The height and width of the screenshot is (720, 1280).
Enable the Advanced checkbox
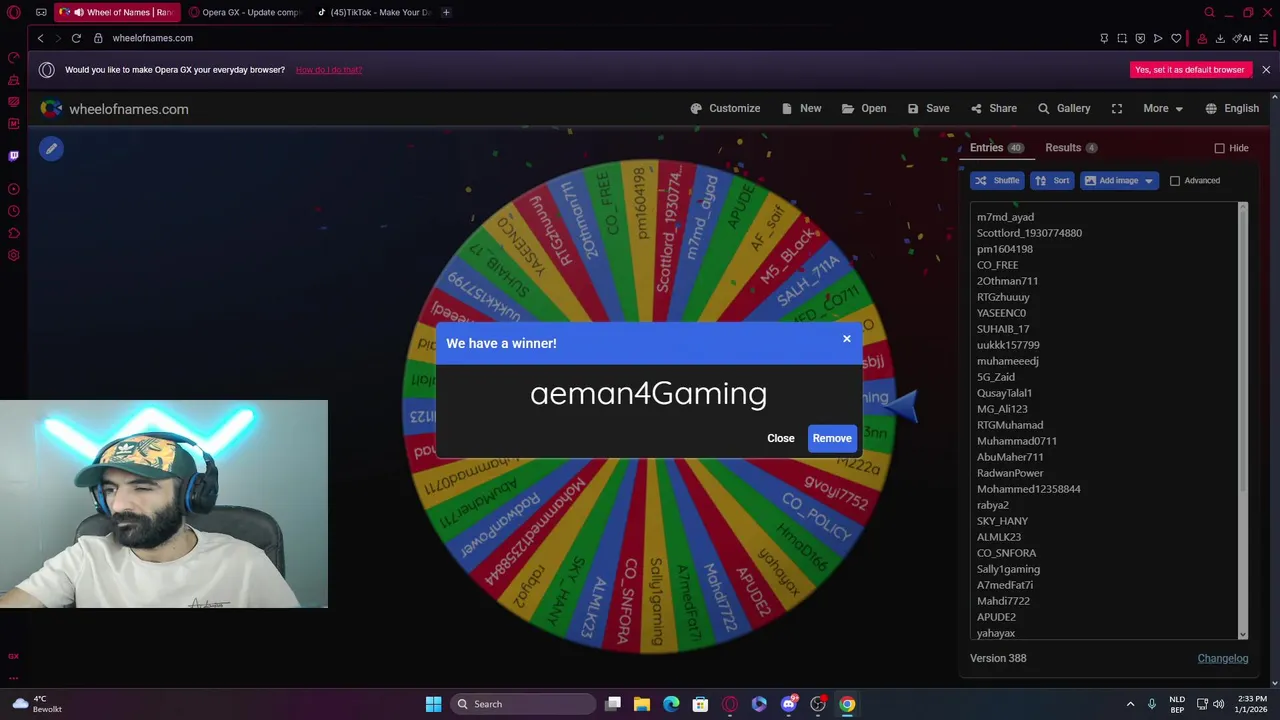click(1175, 181)
